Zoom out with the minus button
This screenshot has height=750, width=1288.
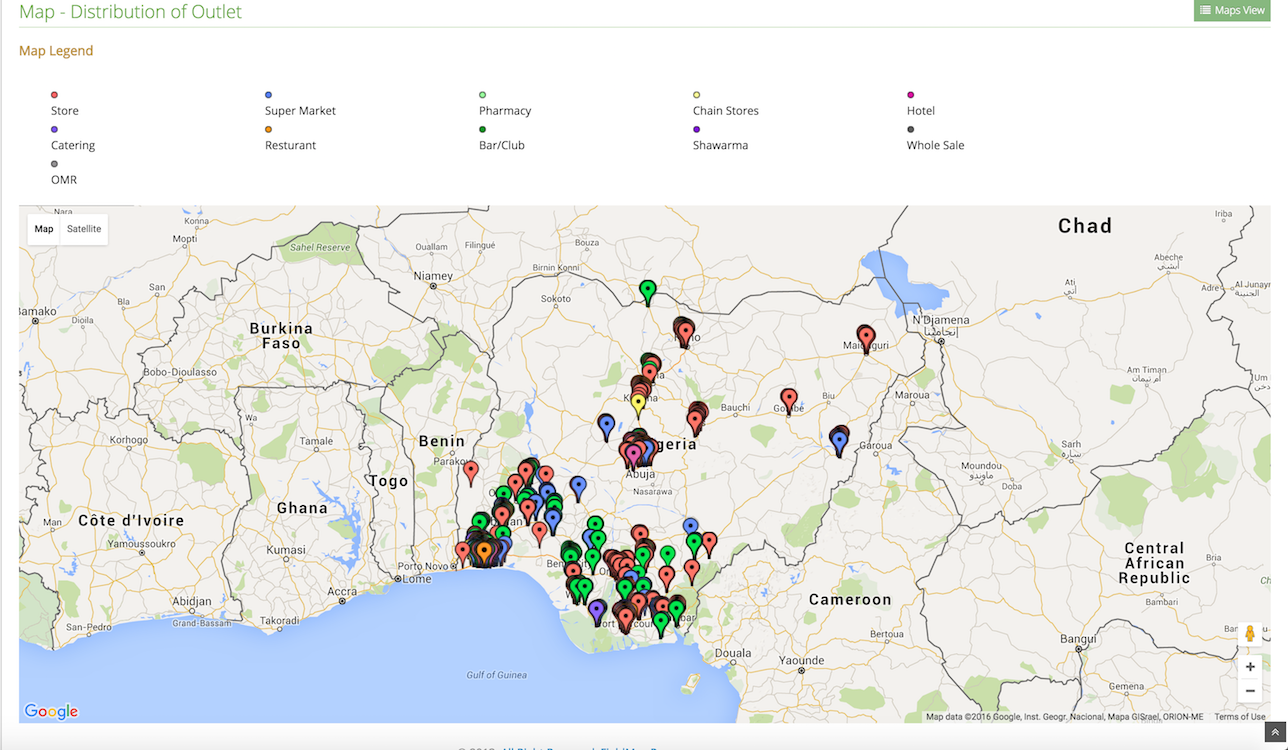click(1250, 691)
